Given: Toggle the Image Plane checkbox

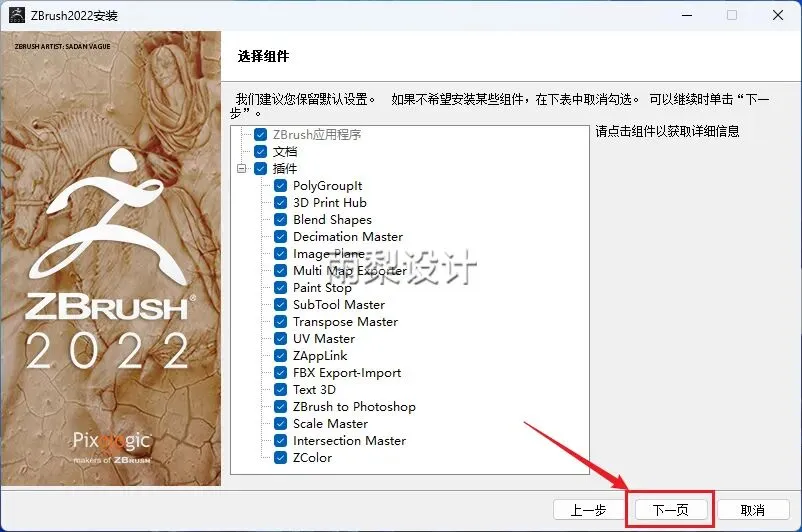Looking at the screenshot, I should click(x=280, y=253).
